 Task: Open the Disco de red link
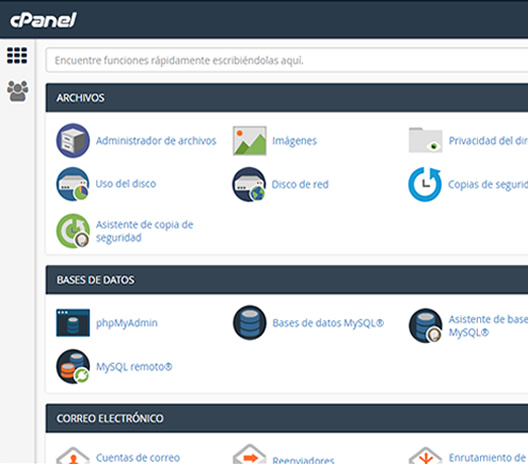click(300, 185)
